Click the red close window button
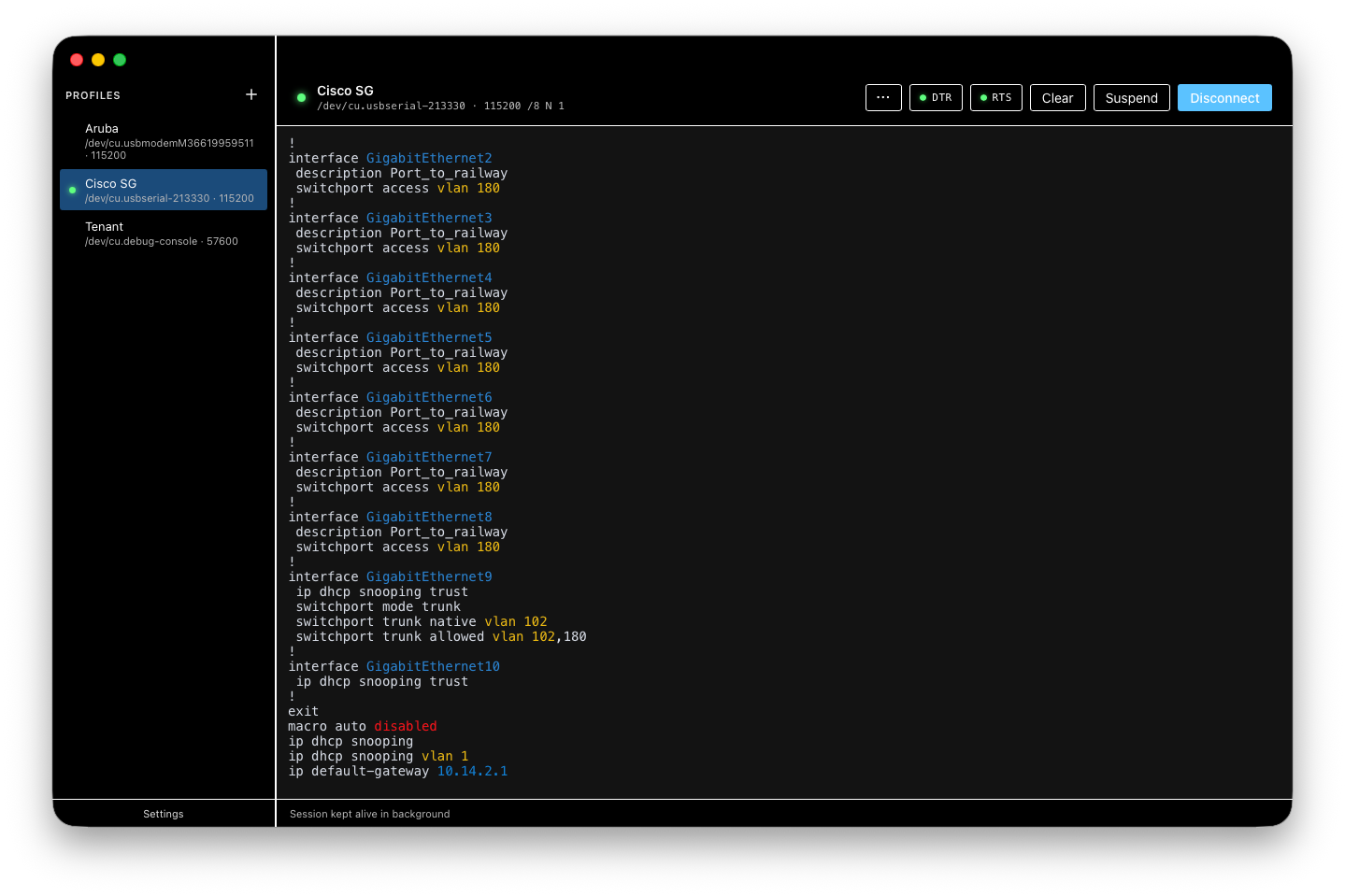 click(77, 60)
